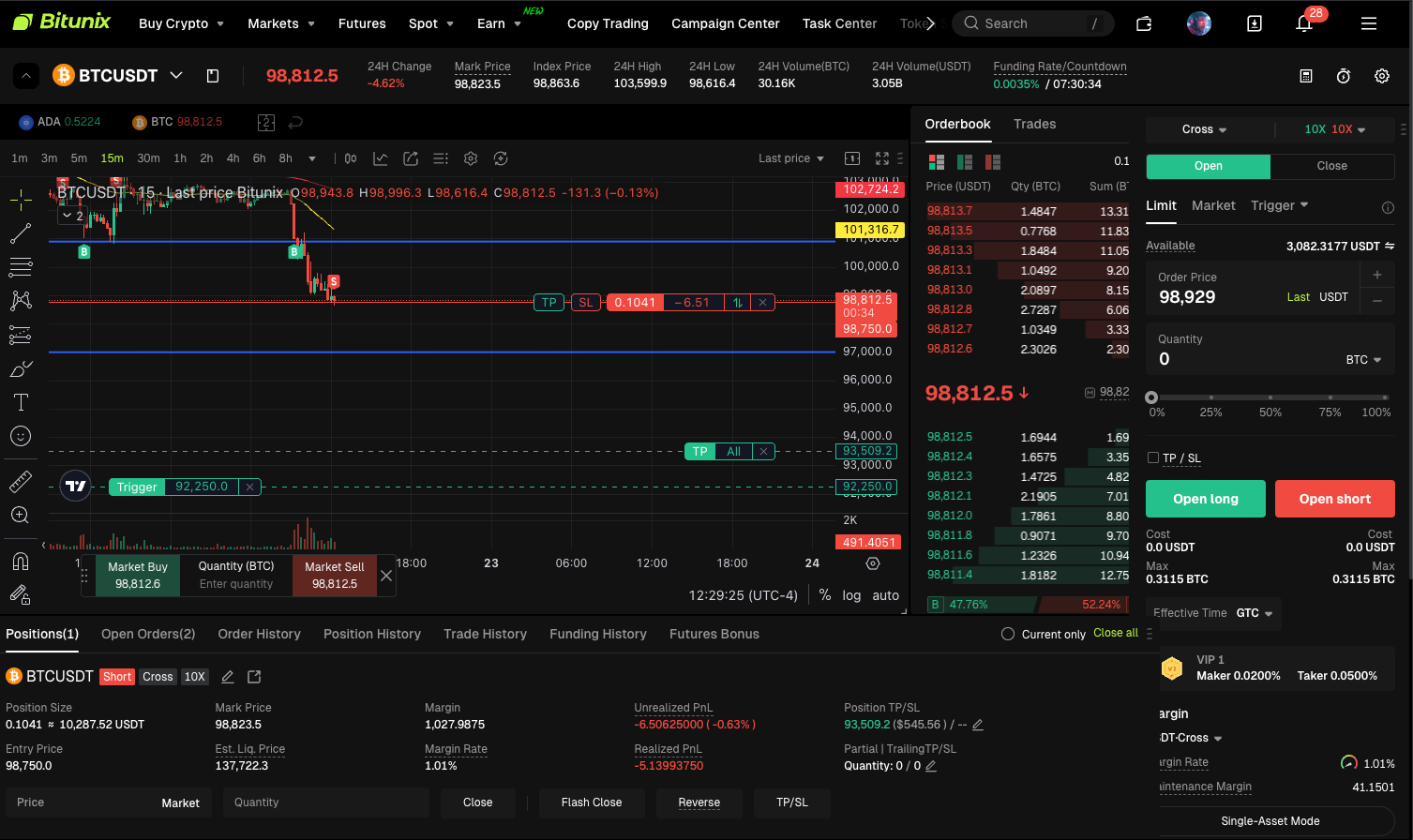Open the emoji sticker tool
This screenshot has height=840, width=1413.
click(21, 436)
